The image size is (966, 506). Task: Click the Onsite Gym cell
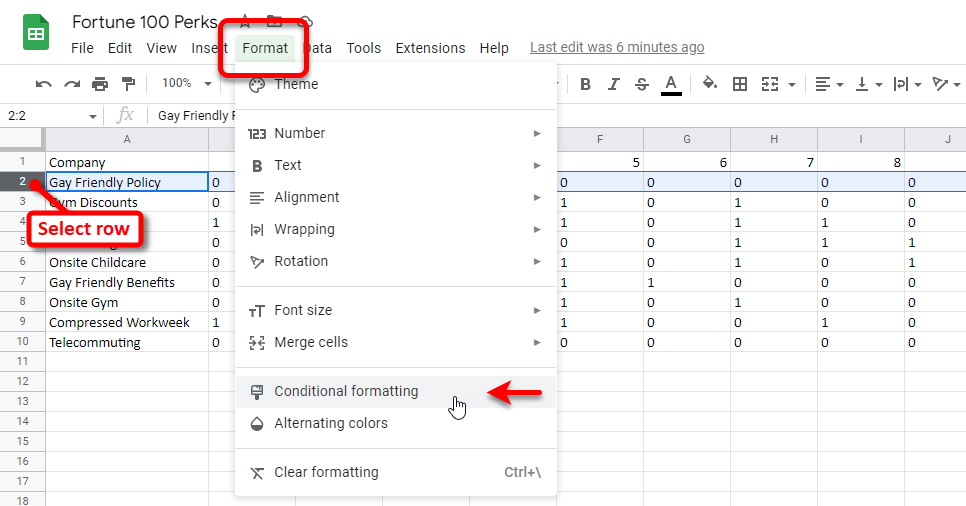(x=127, y=302)
